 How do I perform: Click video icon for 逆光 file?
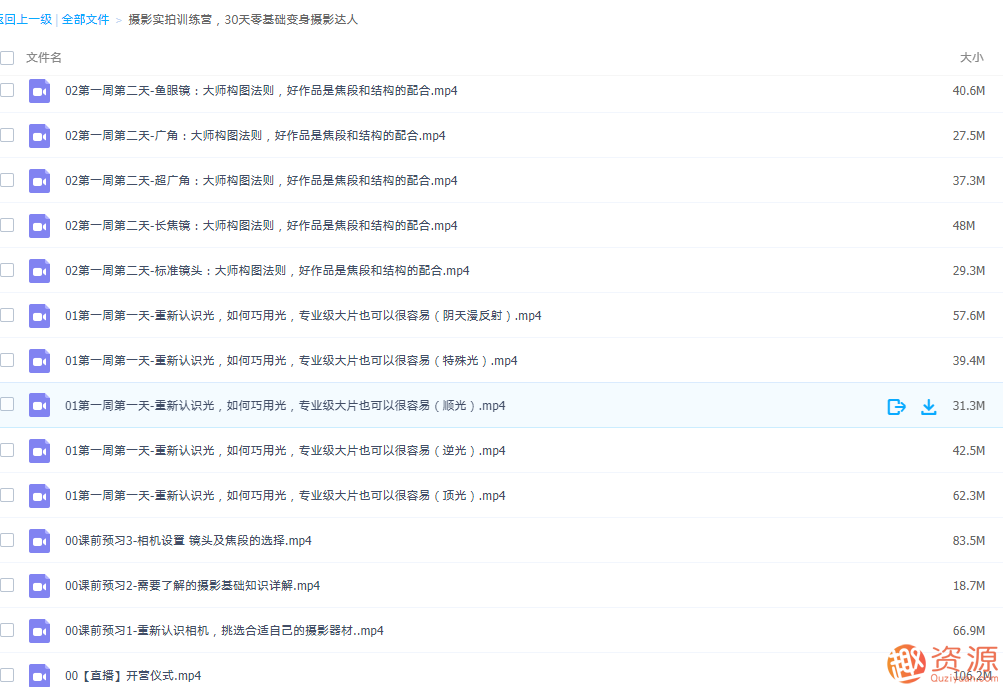pos(39,451)
